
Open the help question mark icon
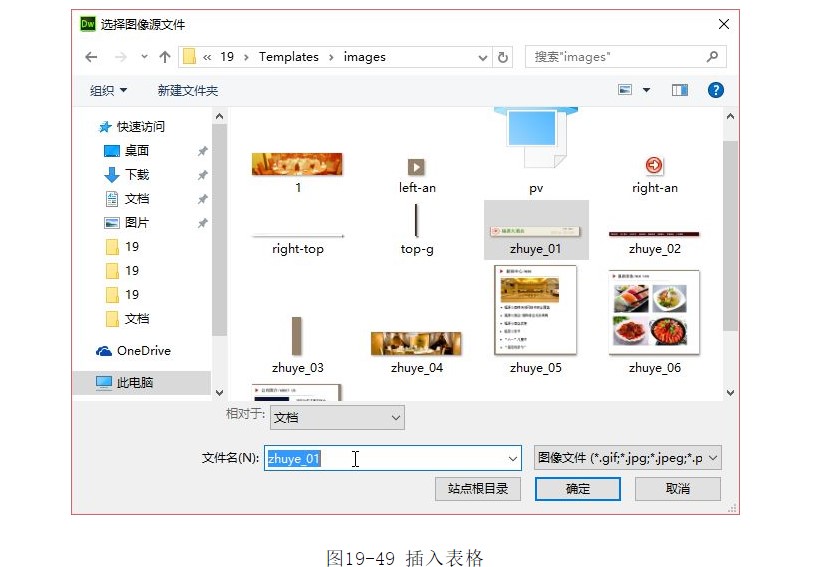(715, 90)
